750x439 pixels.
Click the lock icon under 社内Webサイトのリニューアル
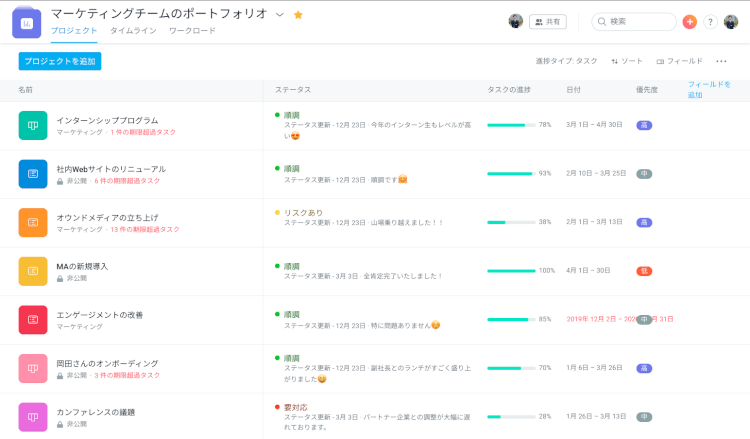coord(60,181)
